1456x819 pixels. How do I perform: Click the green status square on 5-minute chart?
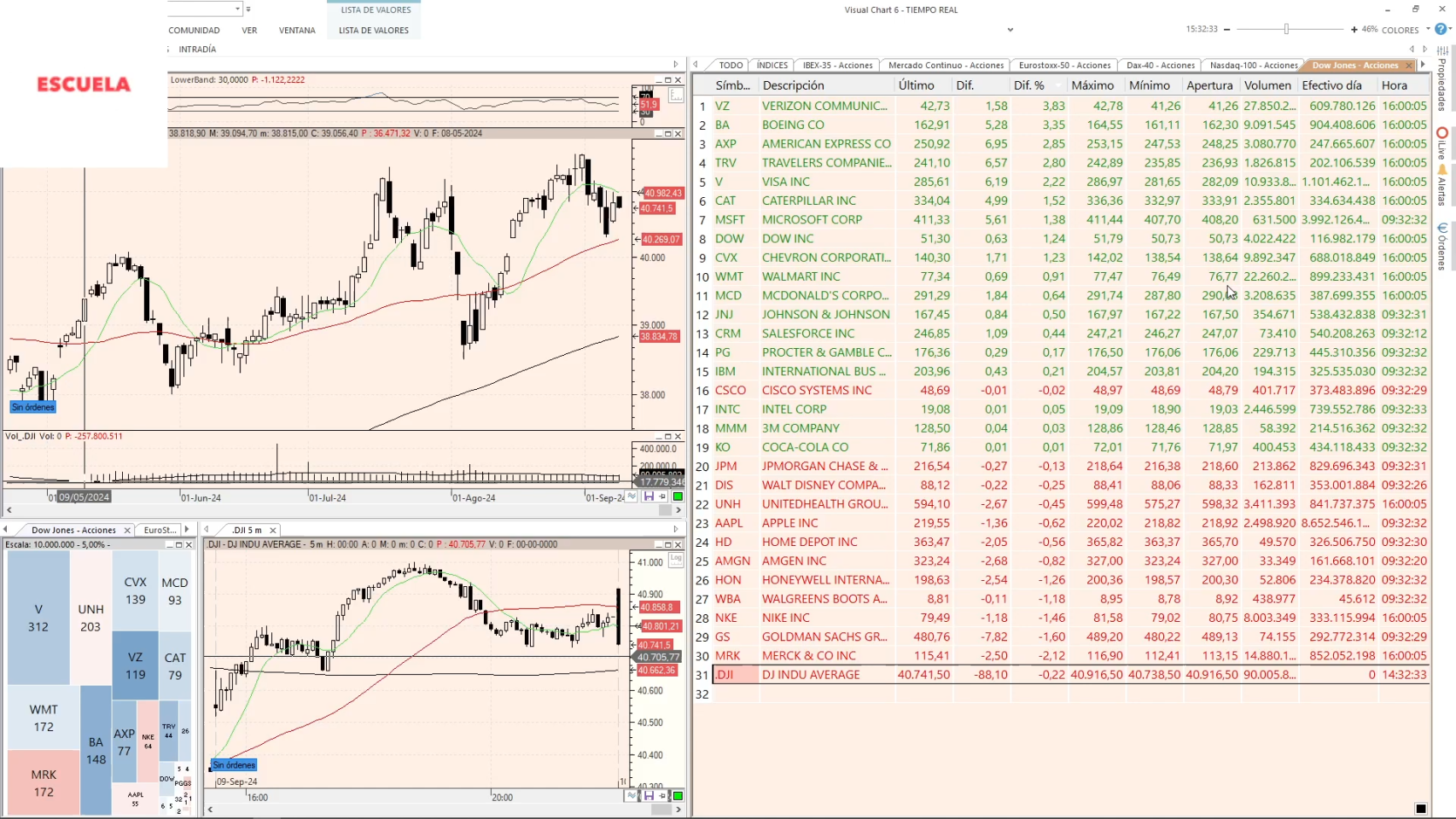click(x=678, y=796)
